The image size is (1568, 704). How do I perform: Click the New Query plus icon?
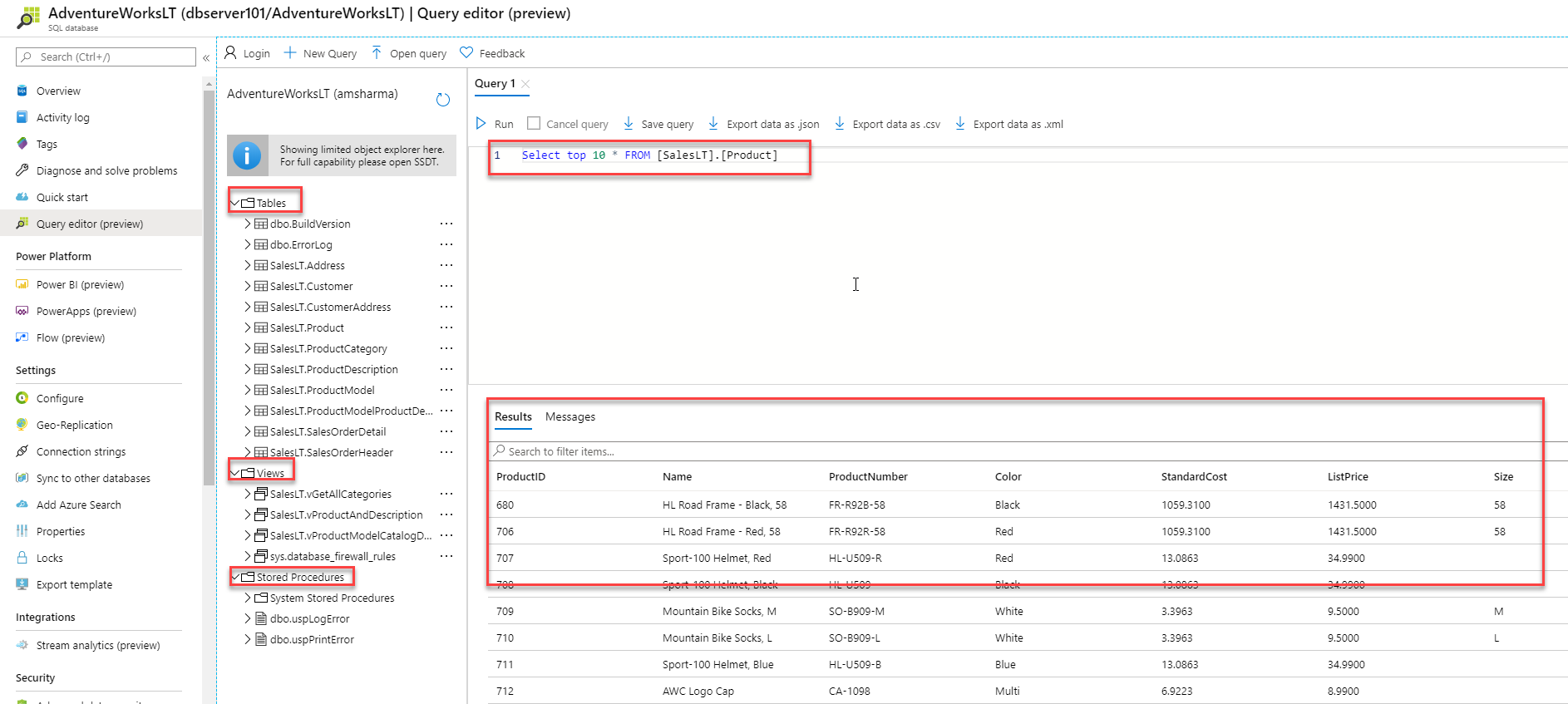[290, 52]
